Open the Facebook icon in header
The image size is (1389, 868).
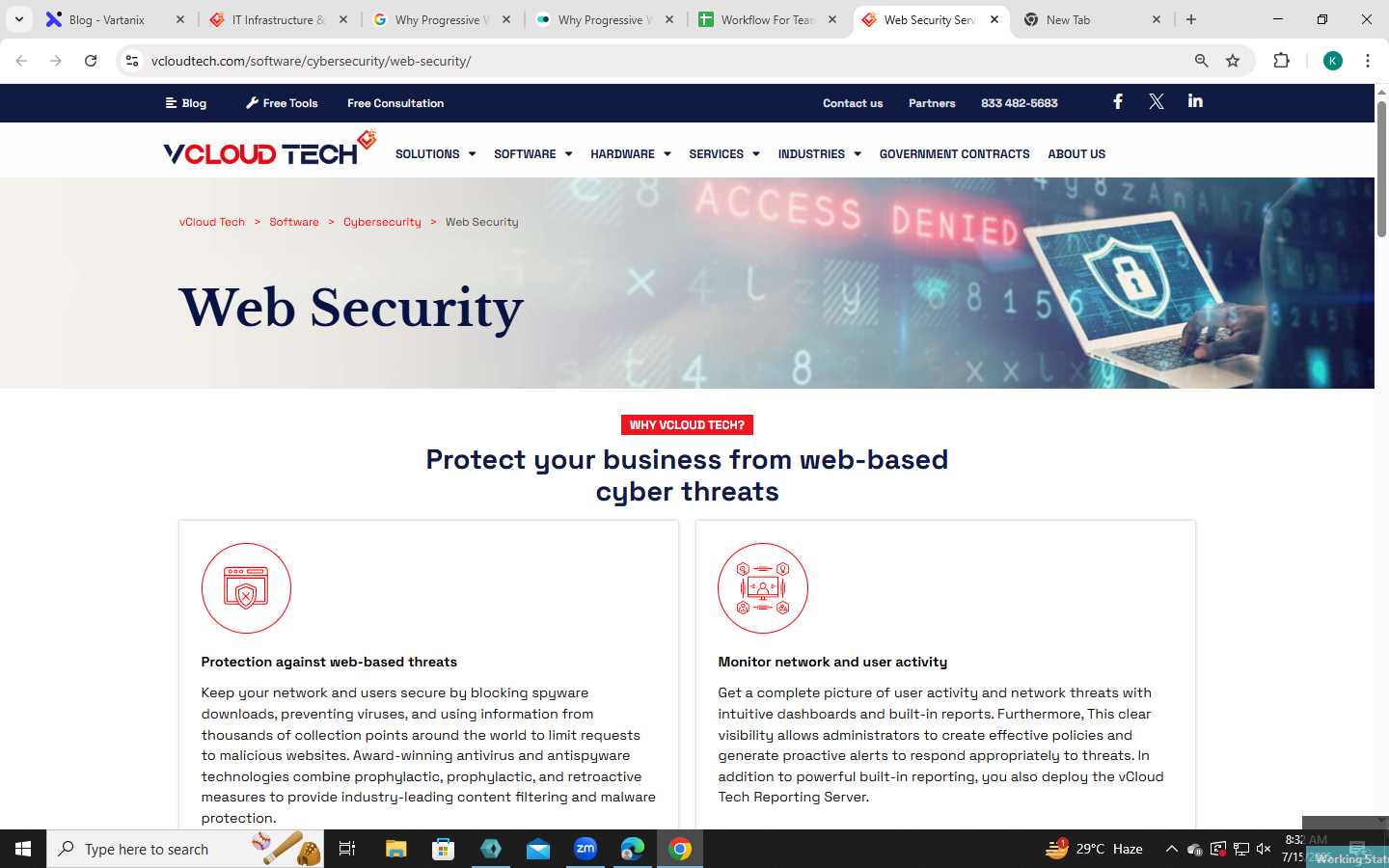pyautogui.click(x=1118, y=101)
